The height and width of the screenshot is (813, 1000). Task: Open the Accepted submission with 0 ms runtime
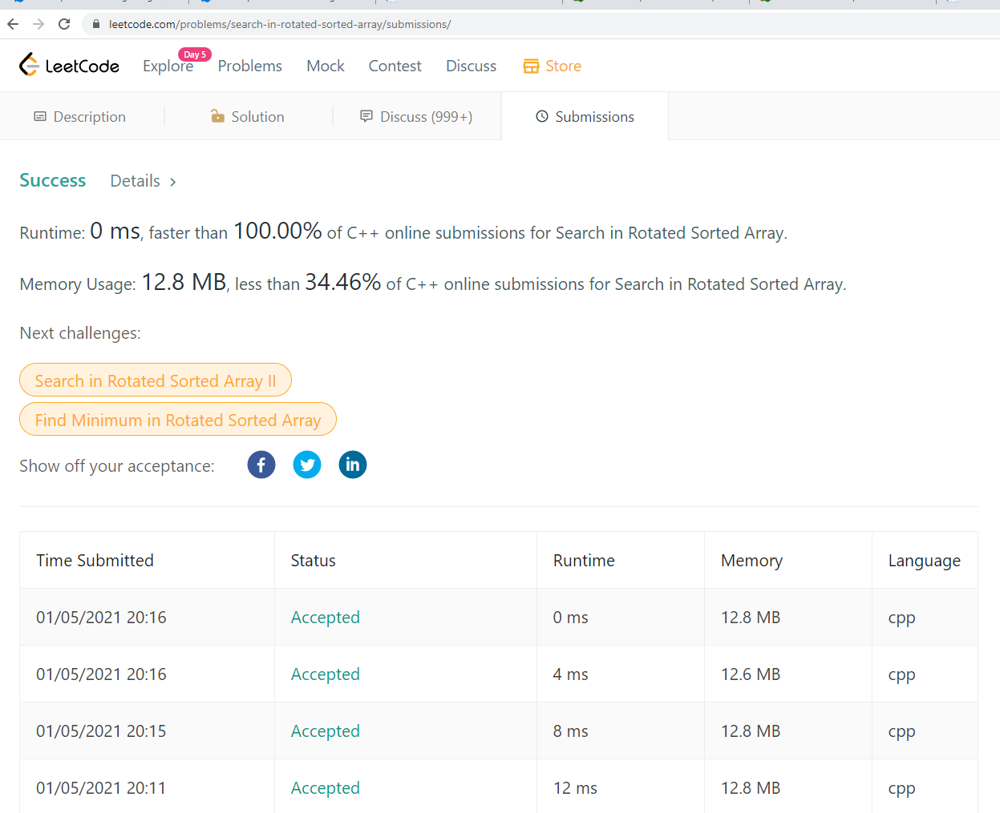(325, 617)
